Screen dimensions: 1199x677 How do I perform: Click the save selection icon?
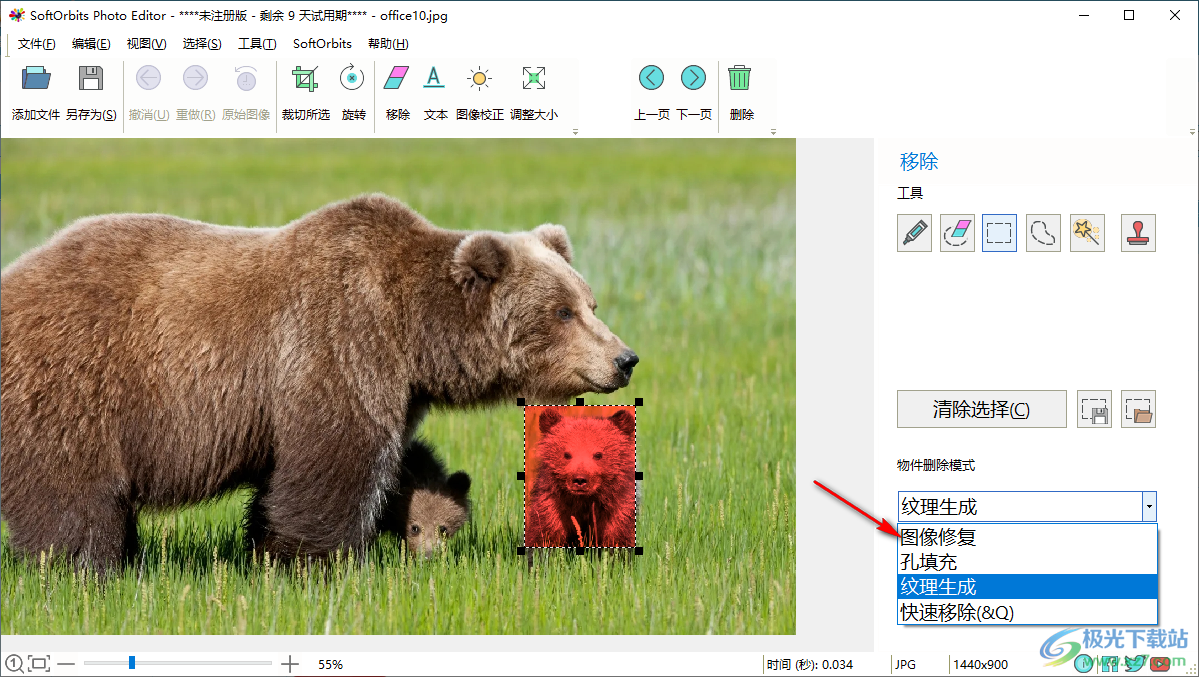1094,408
